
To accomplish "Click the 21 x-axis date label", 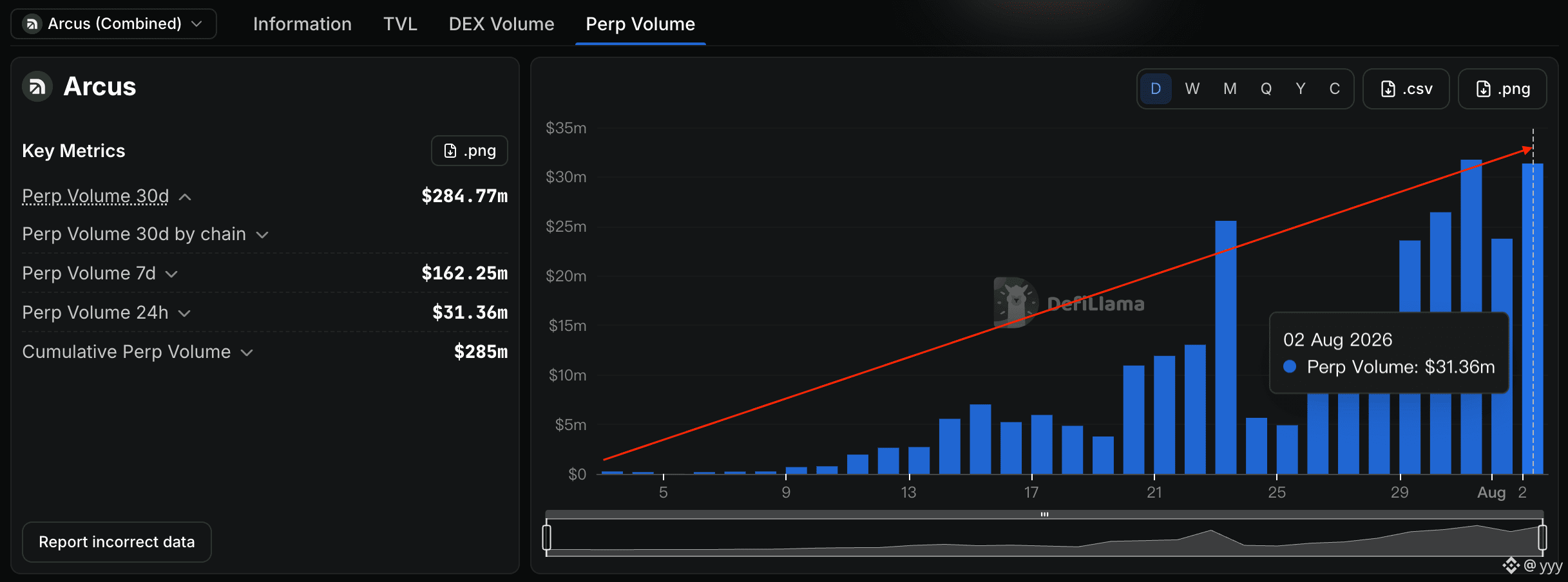I will (1154, 493).
